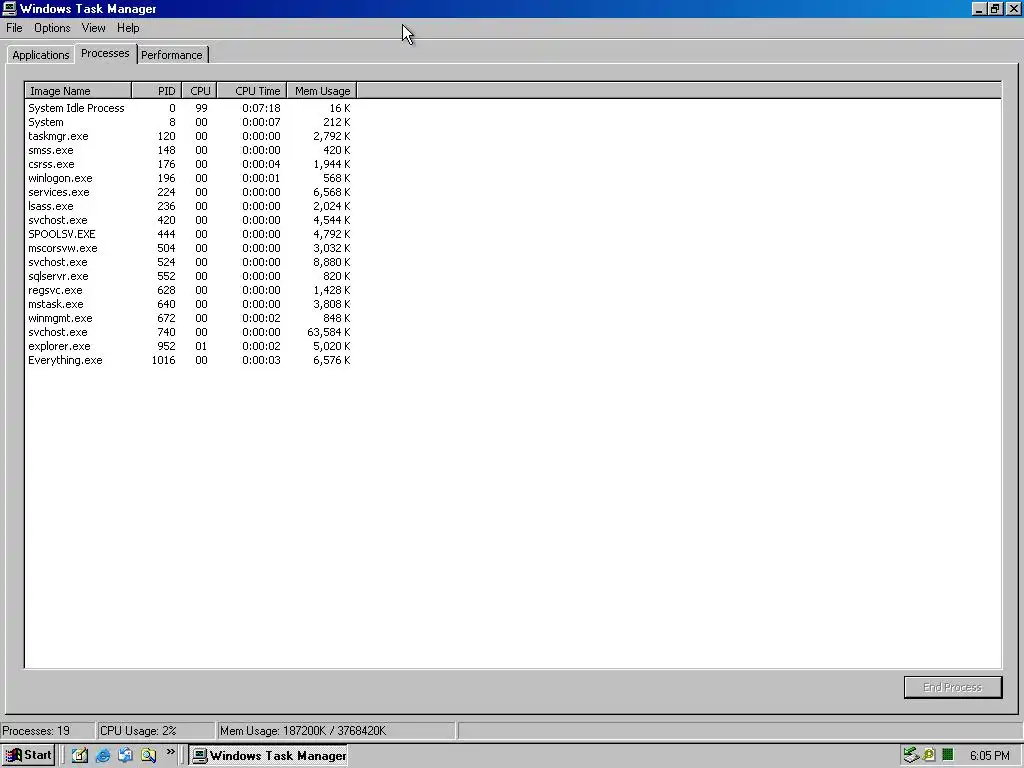
Task: Sort by the CPU Time column header
Action: click(x=252, y=91)
